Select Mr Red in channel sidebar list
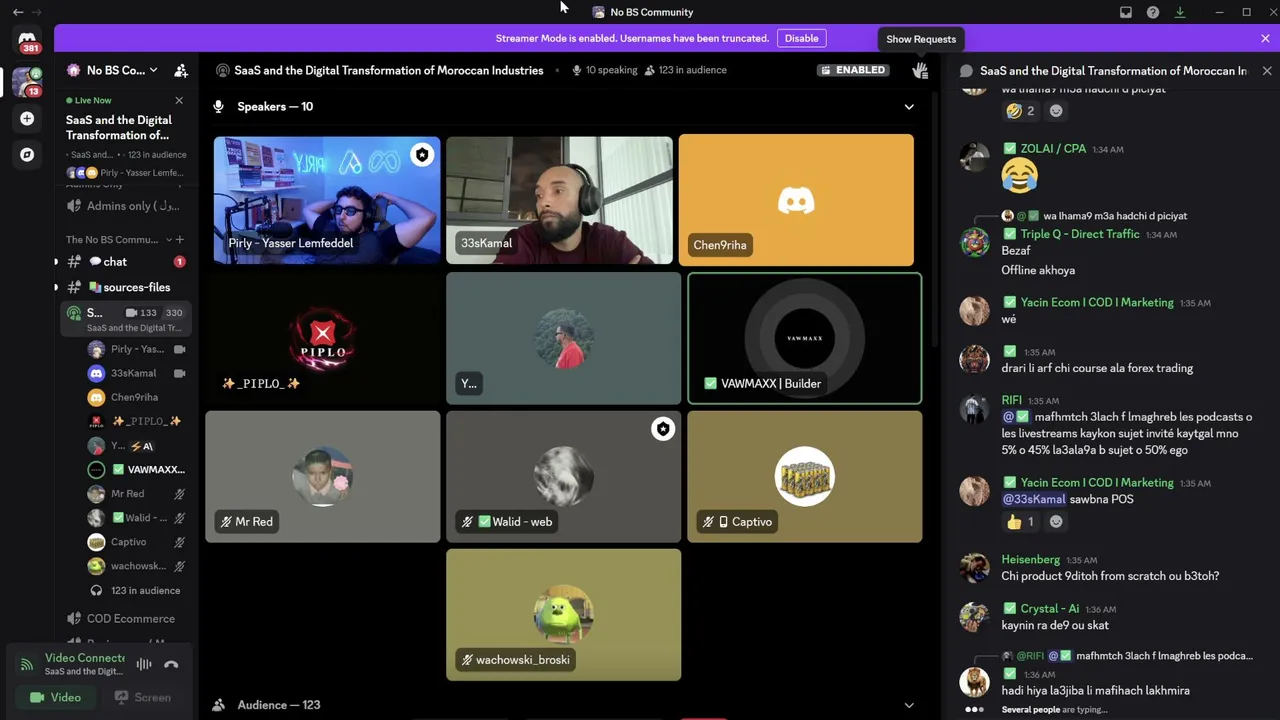The width and height of the screenshot is (1280, 720). pyautogui.click(x=137, y=494)
